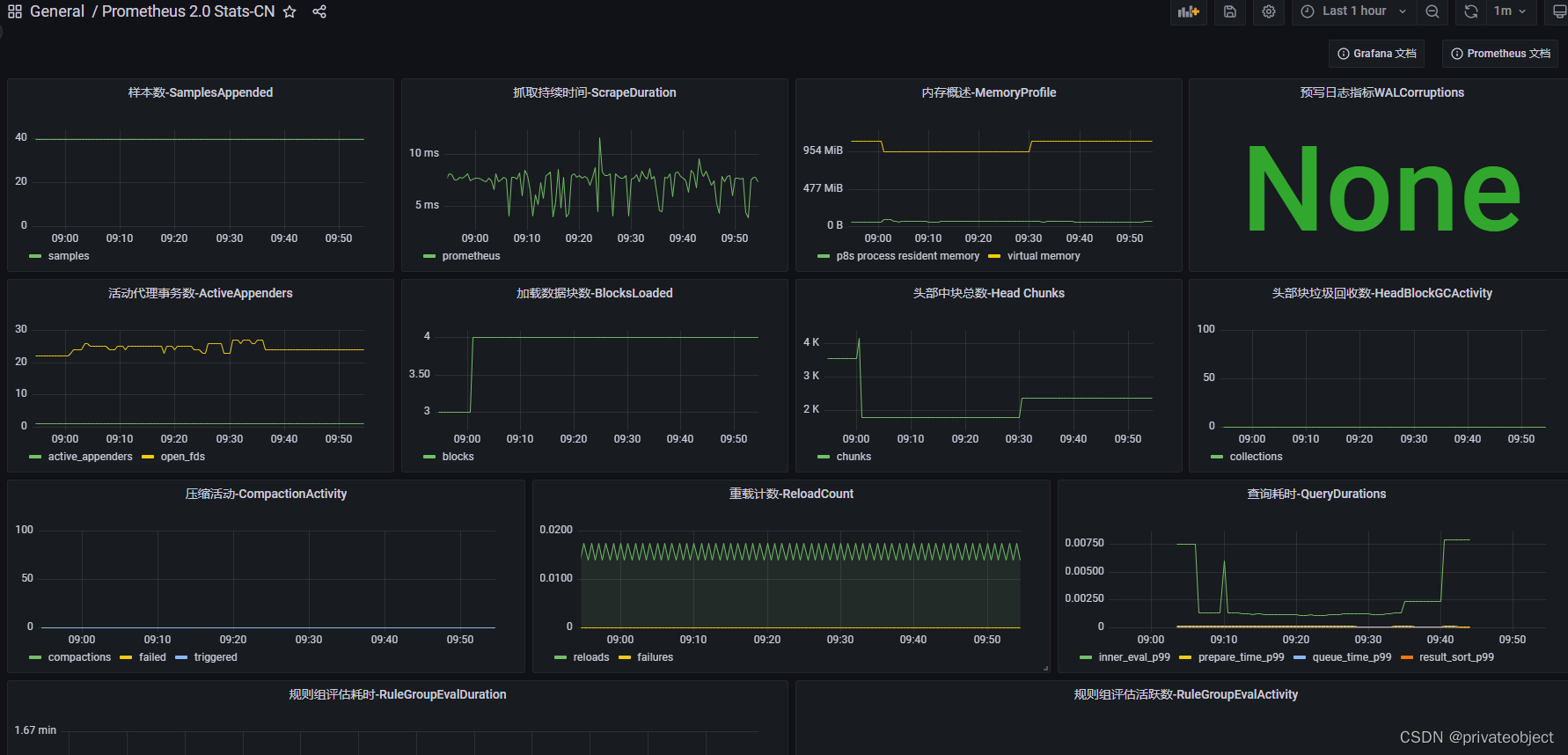
Task: Toggle queue_time_p99 series in QueryDurations legend
Action: coord(1352,657)
